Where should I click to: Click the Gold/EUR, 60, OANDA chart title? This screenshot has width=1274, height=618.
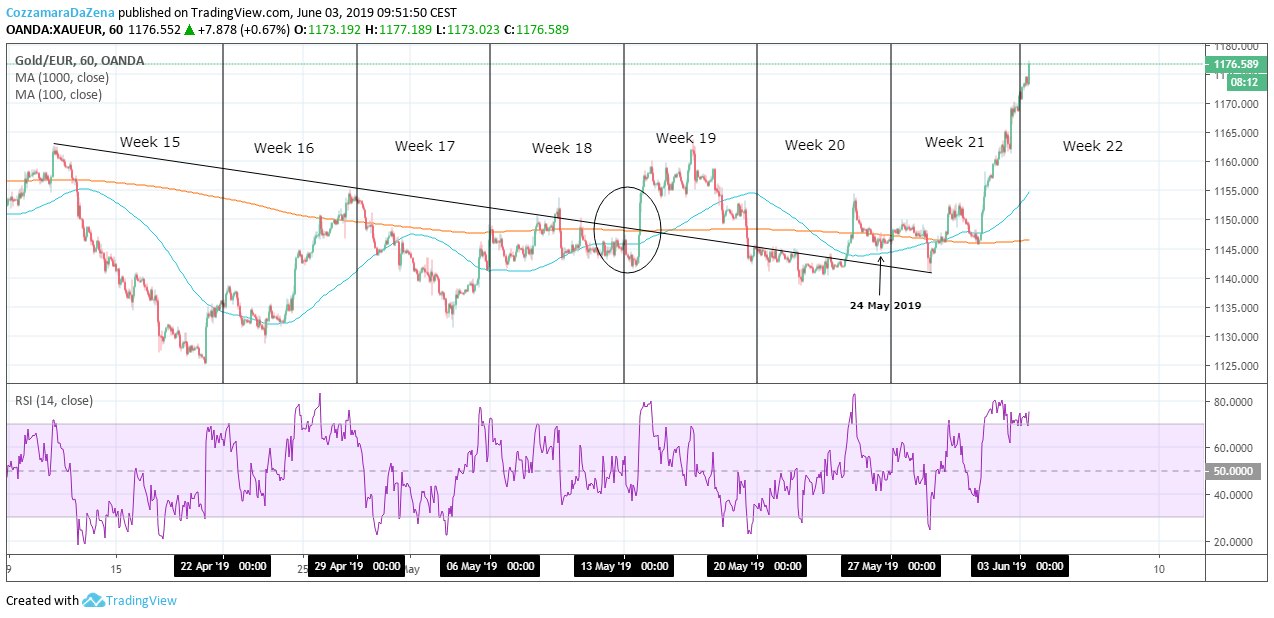(x=79, y=60)
